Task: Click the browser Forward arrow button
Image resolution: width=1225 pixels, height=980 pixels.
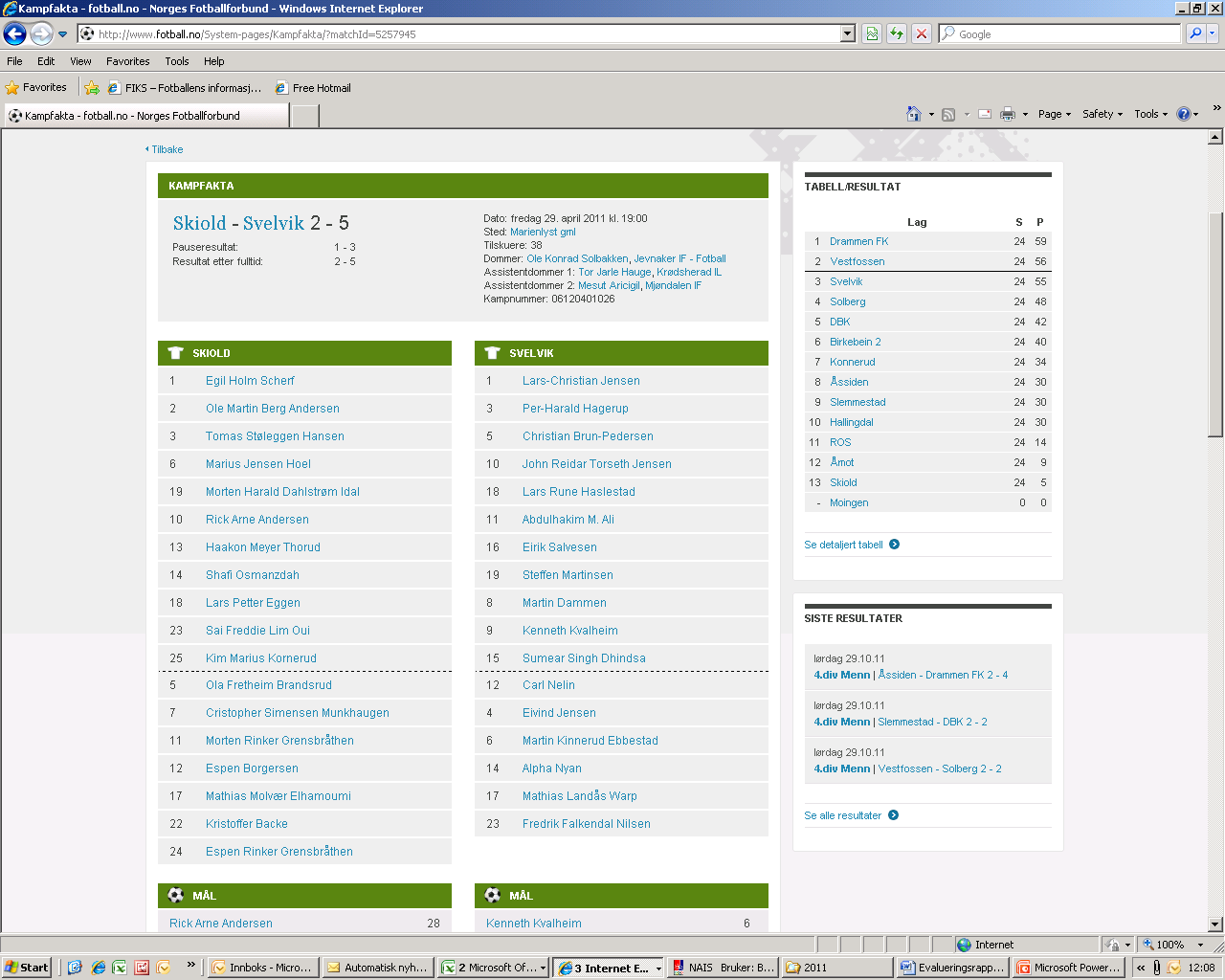Action: point(41,33)
